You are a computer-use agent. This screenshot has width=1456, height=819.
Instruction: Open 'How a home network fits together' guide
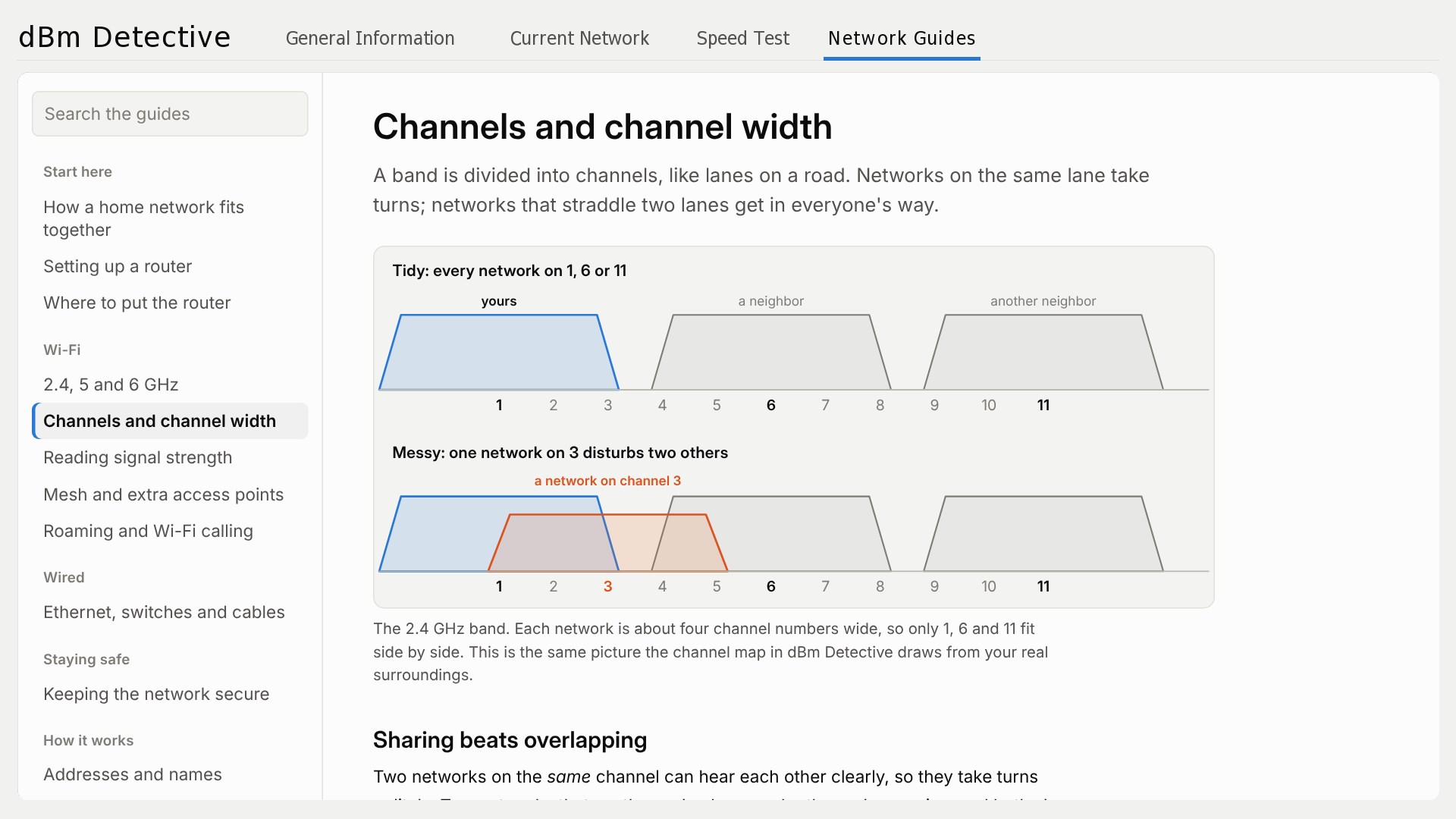coord(170,218)
